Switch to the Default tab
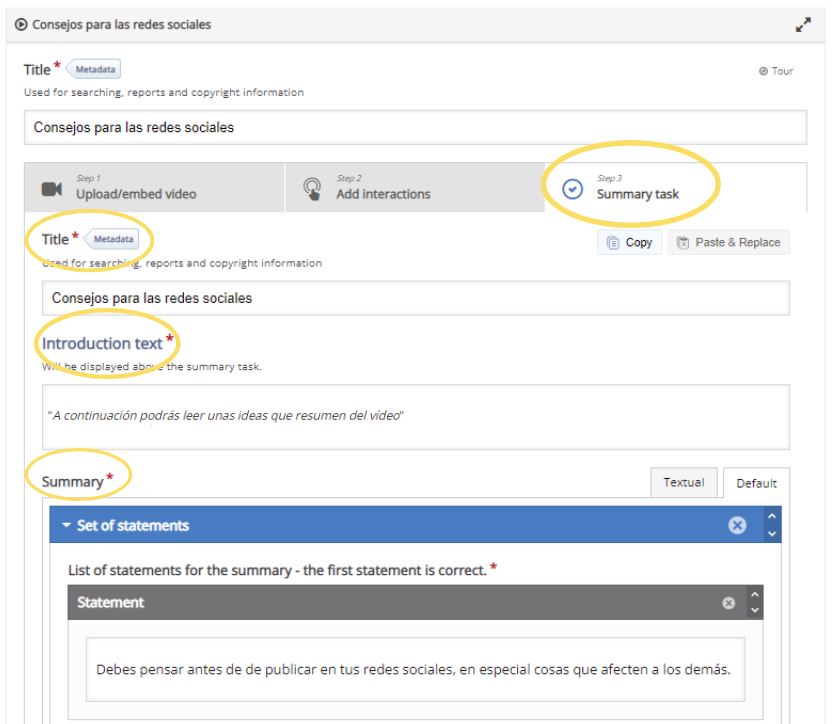 (756, 483)
